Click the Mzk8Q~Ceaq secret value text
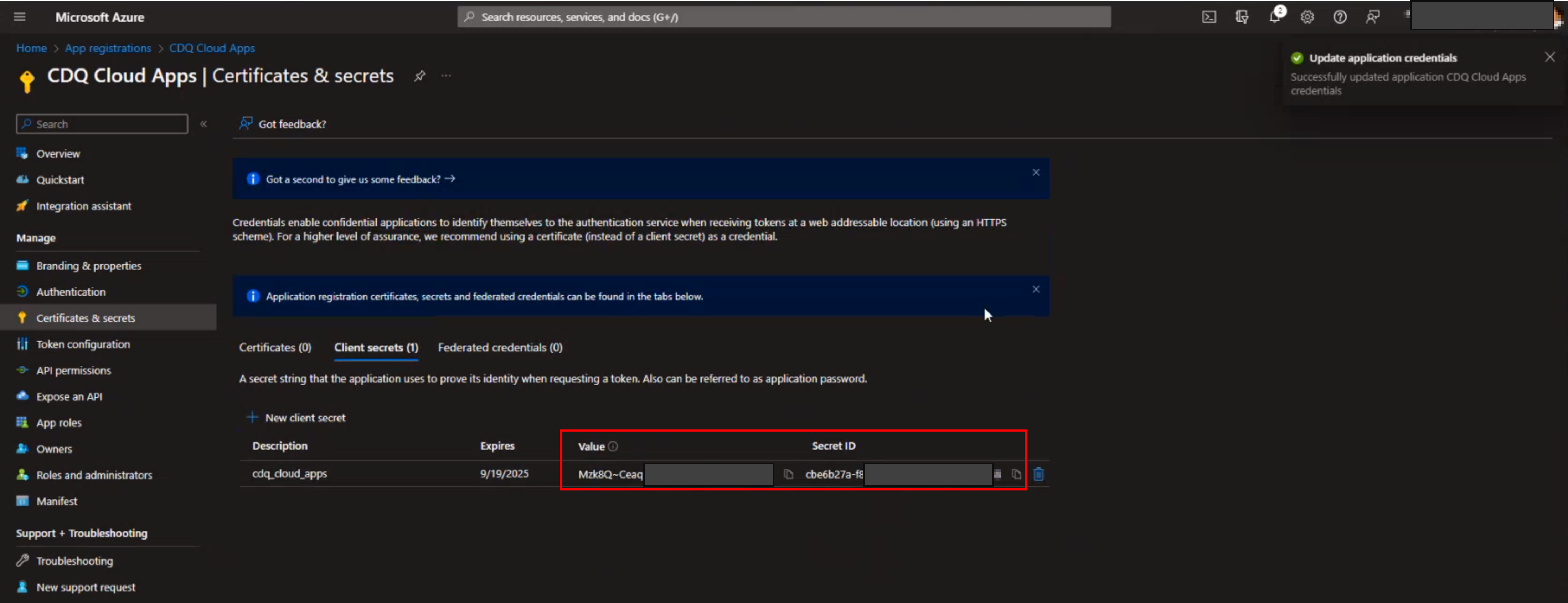Viewport: 1568px width, 603px height. (610, 474)
